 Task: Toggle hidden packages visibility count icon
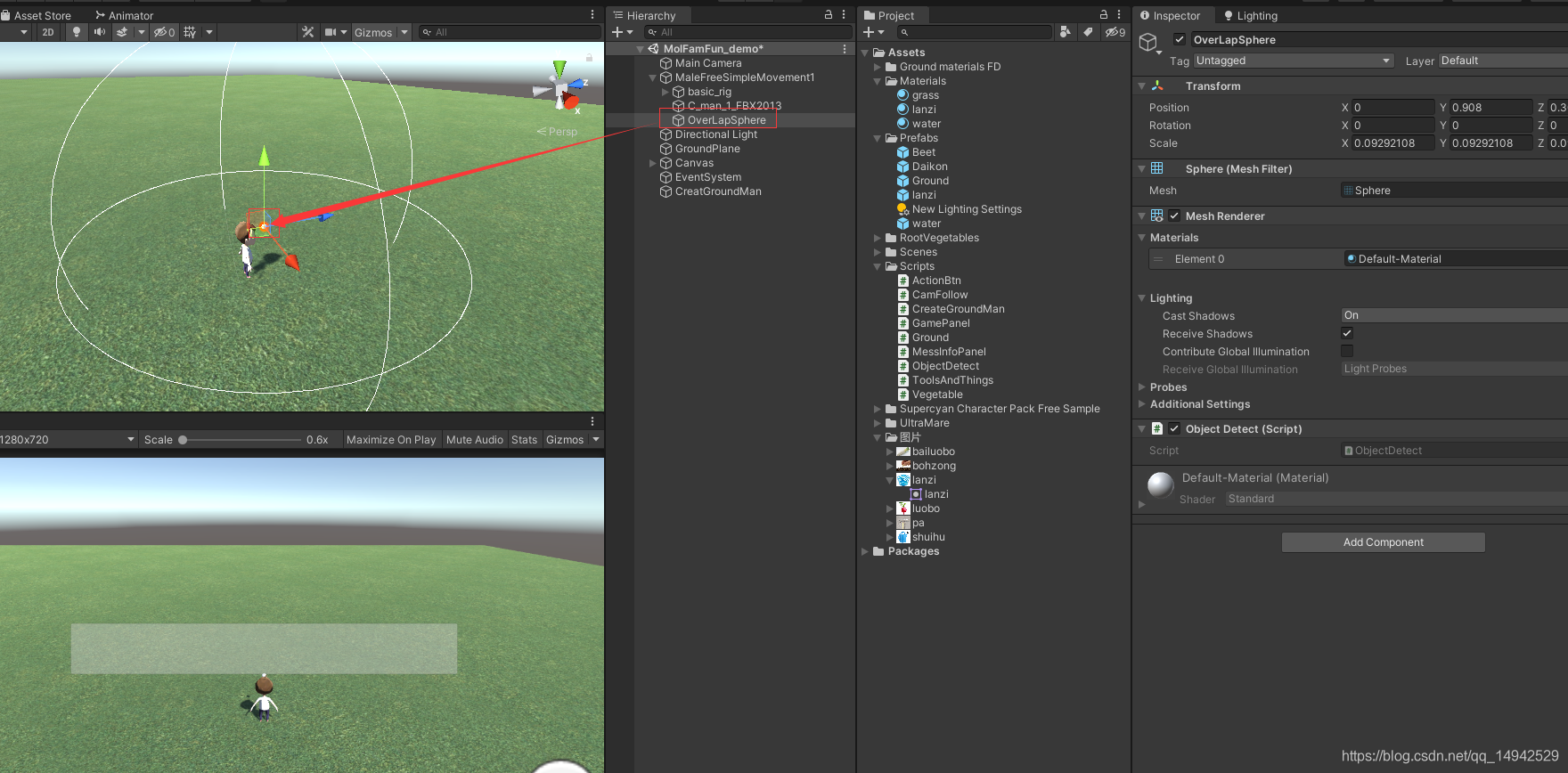[1115, 32]
